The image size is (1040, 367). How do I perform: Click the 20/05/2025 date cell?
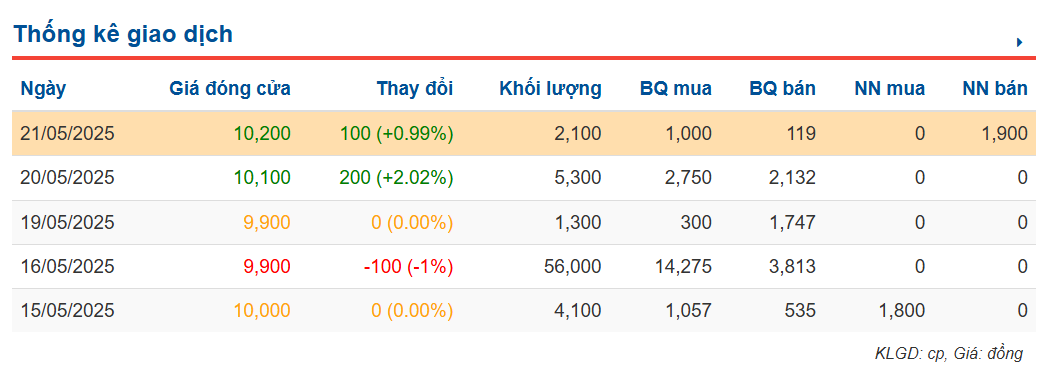click(x=68, y=178)
